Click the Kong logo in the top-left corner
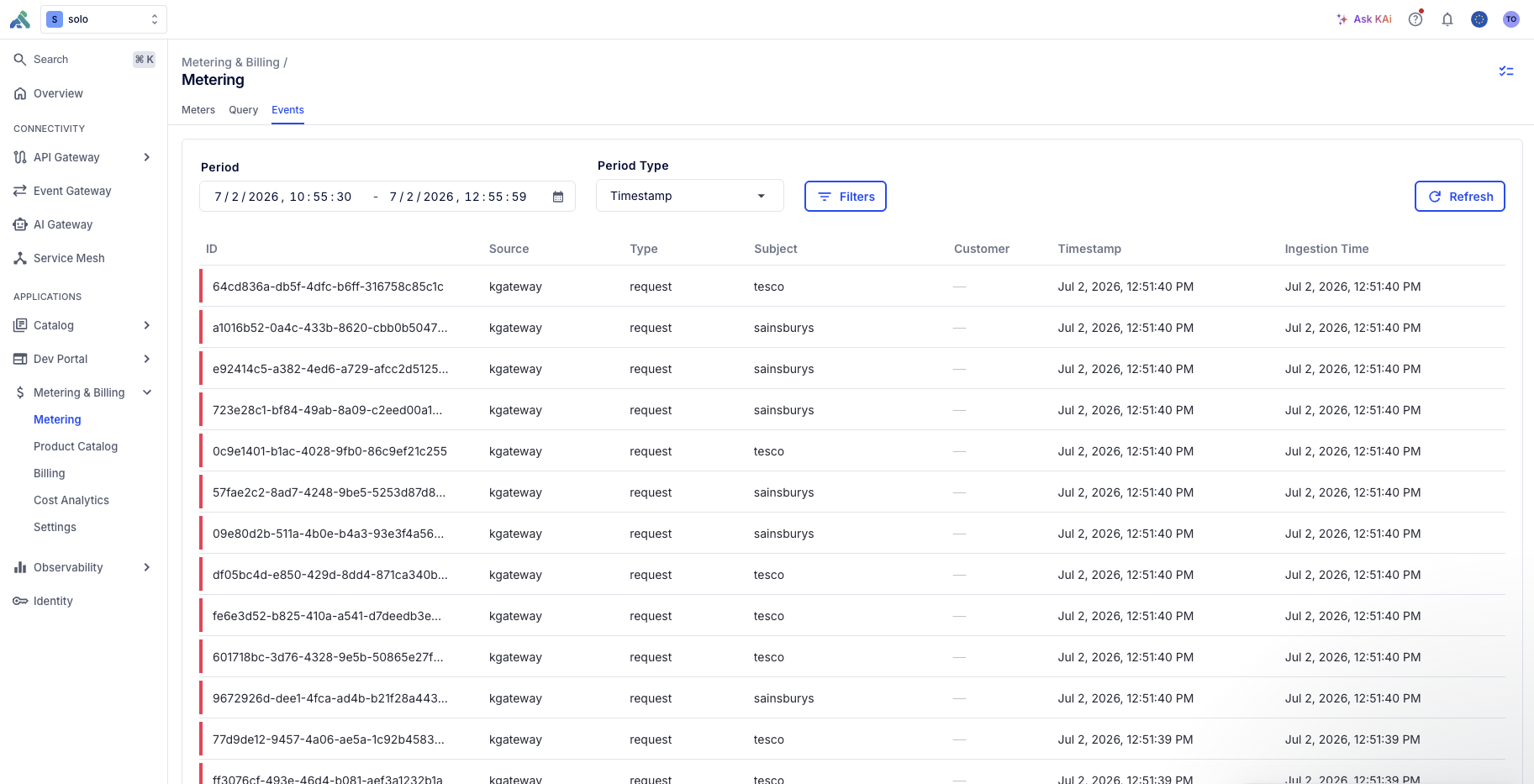This screenshot has height=784, width=1534. (20, 19)
